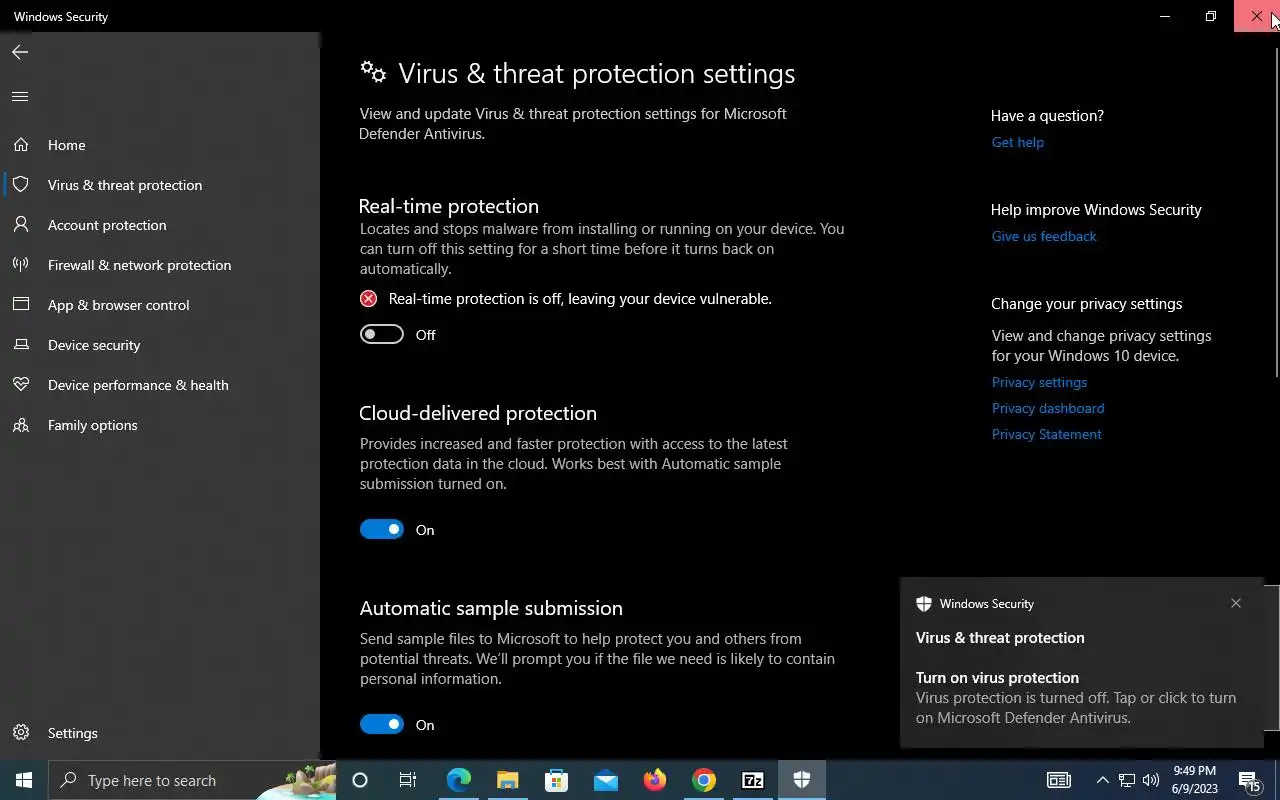Click the heart icon for Device performance
This screenshot has width=1280, height=800.
click(20, 385)
